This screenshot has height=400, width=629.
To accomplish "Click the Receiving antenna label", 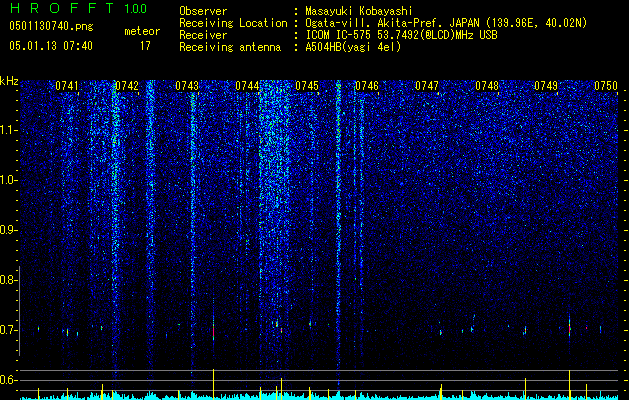I will (230, 47).
